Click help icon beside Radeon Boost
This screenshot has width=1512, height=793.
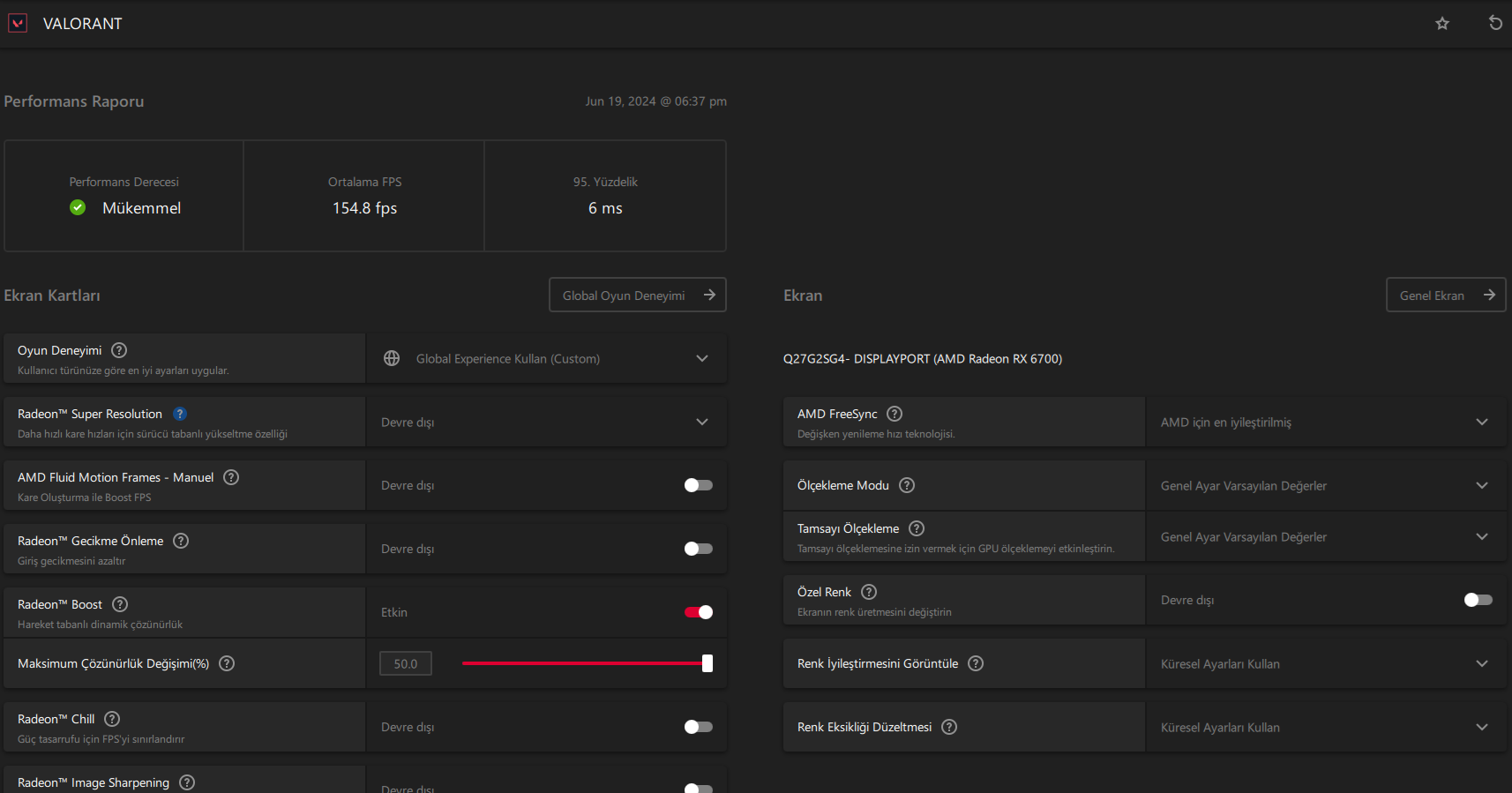tap(120, 604)
